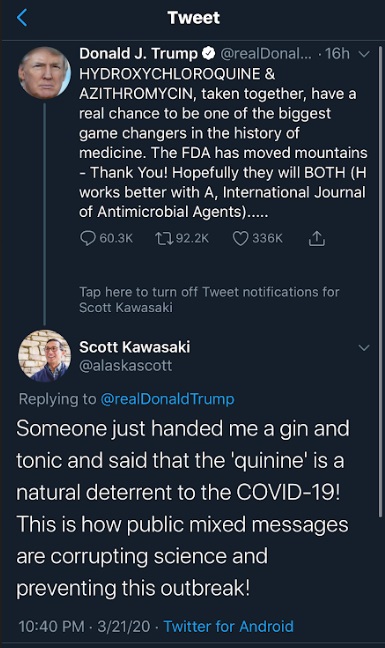Tap the verified badge beside Donald J. Trump
This screenshot has height=648, width=385.
(x=208, y=53)
